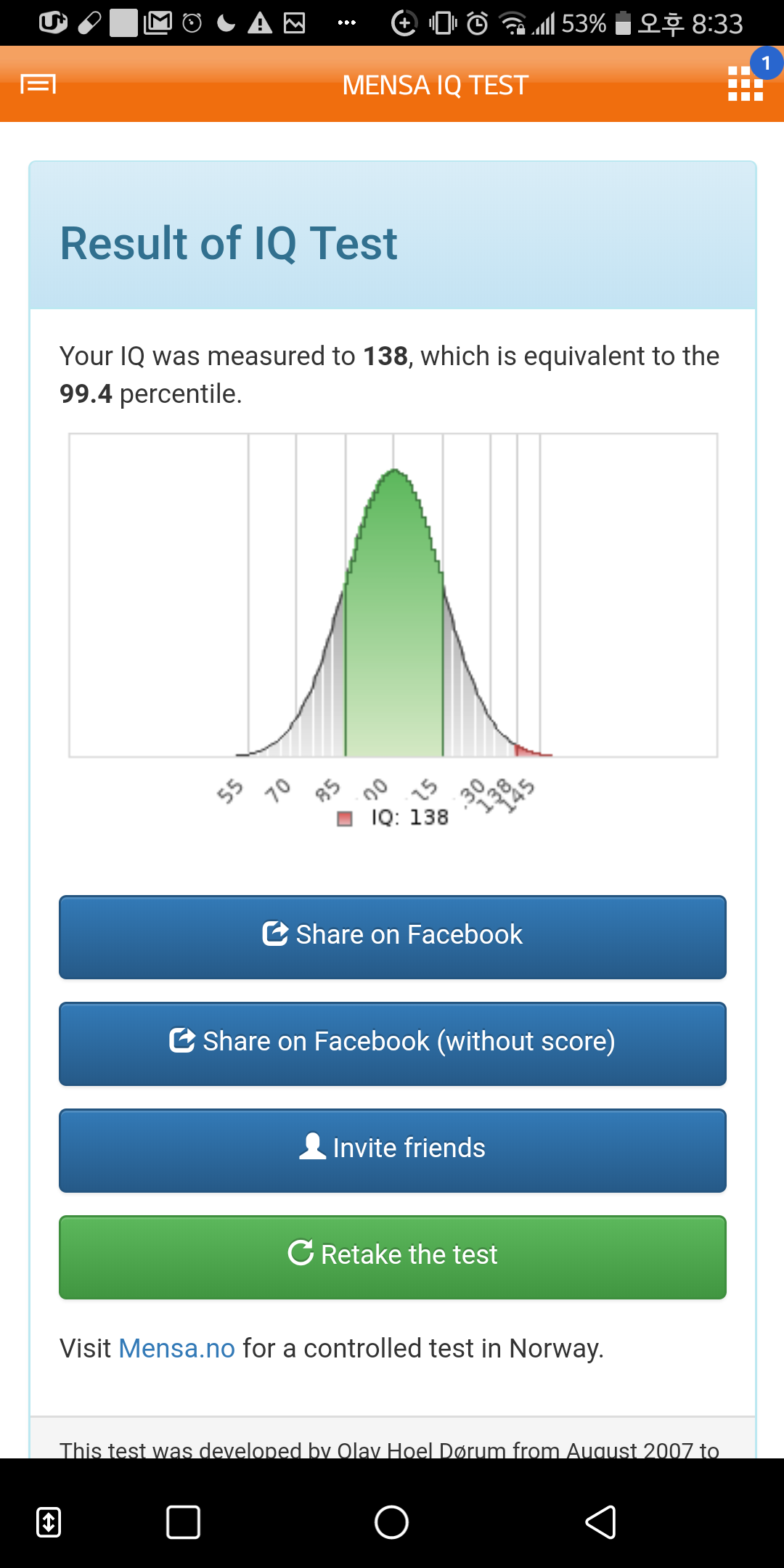
Task: Share on Facebook (without score) button
Action: tap(393, 1044)
